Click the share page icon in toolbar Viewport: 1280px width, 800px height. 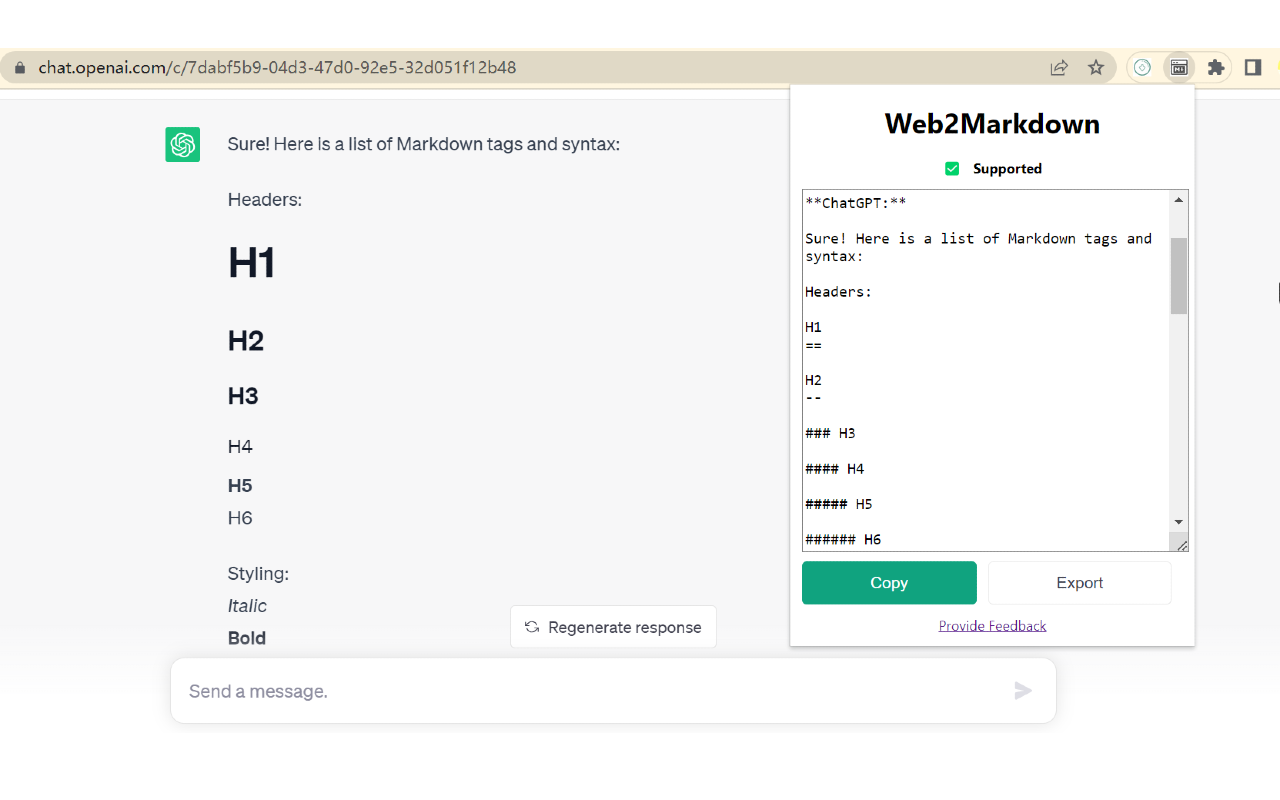(1059, 67)
